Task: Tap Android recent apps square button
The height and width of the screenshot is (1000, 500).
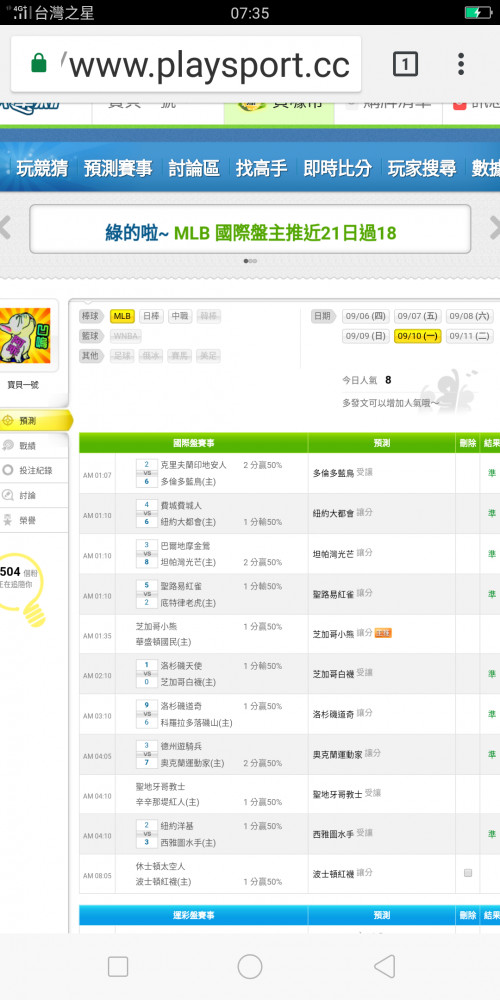Action: point(118,966)
